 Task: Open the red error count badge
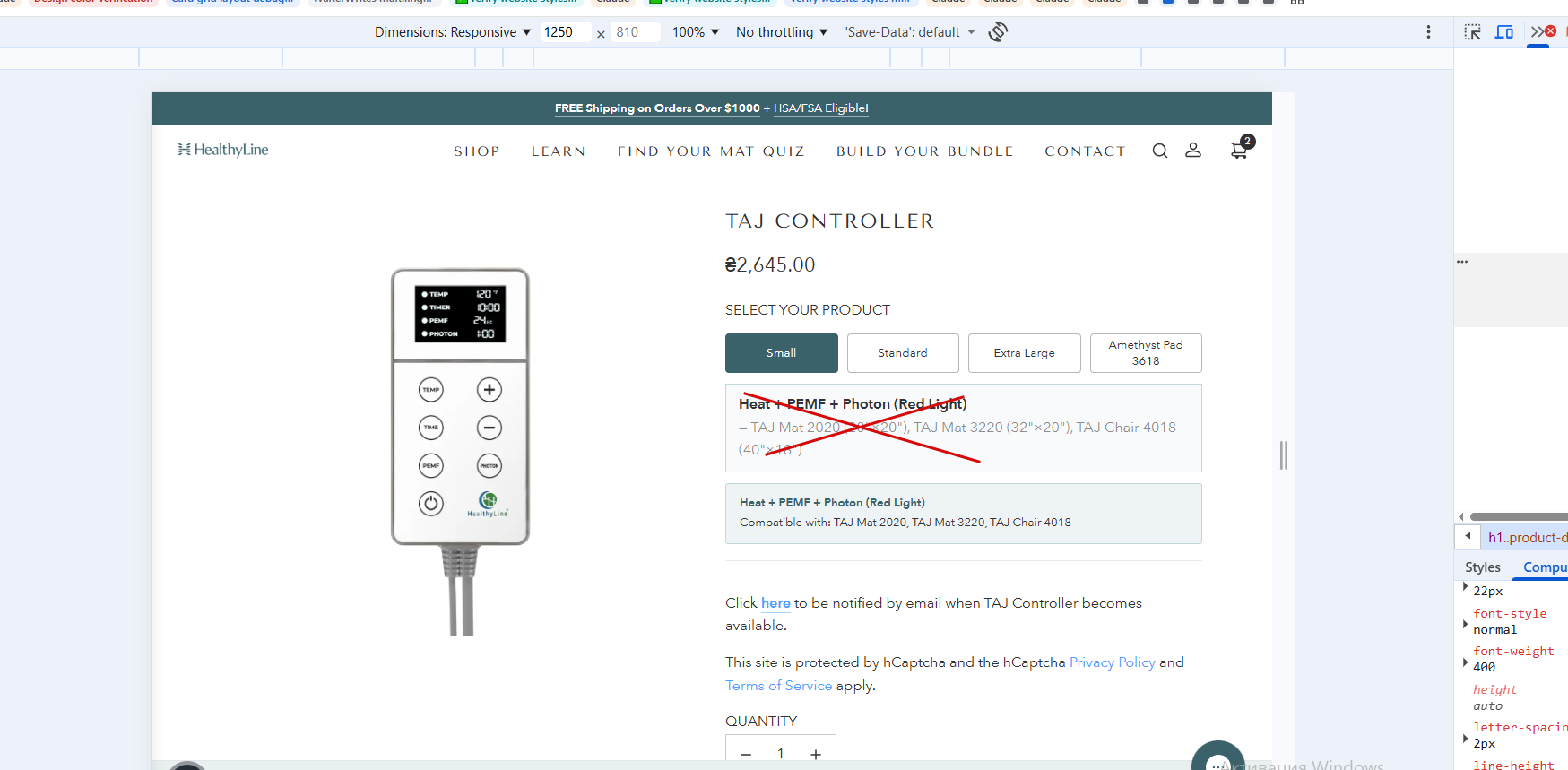[1551, 31]
